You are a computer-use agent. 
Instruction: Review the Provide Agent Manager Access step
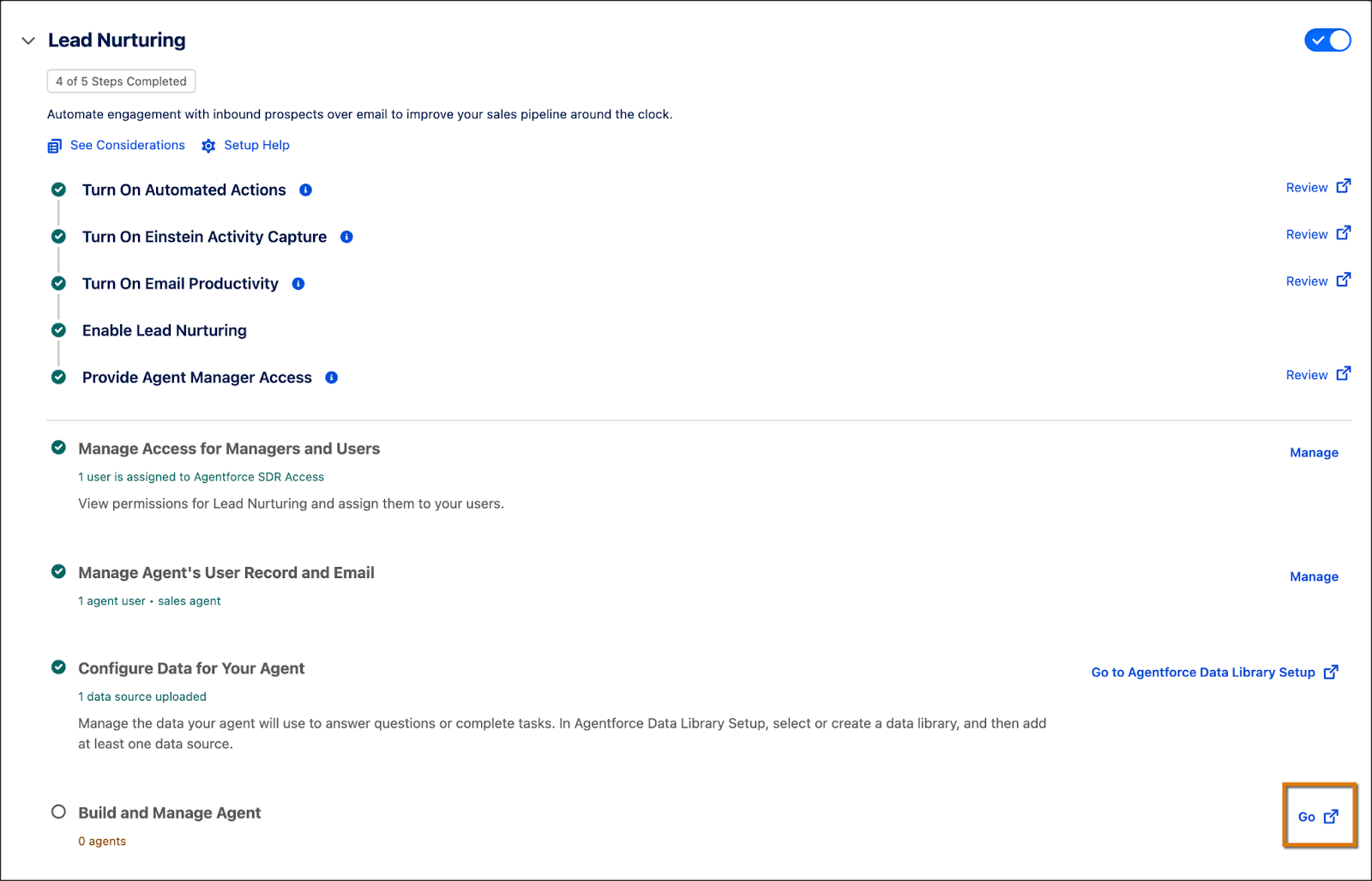pos(1307,375)
